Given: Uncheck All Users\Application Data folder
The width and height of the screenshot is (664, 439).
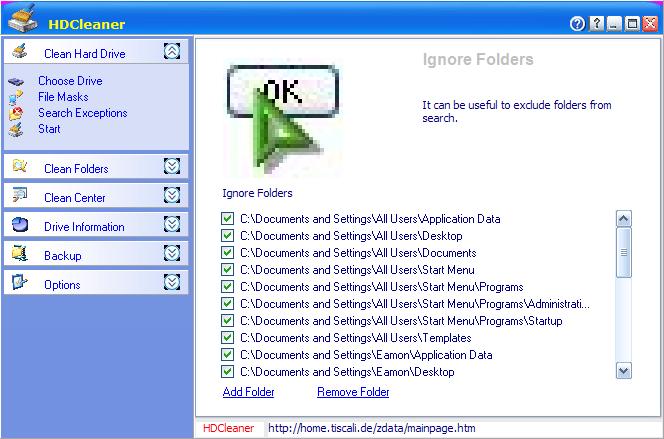Looking at the screenshot, I should [227, 219].
